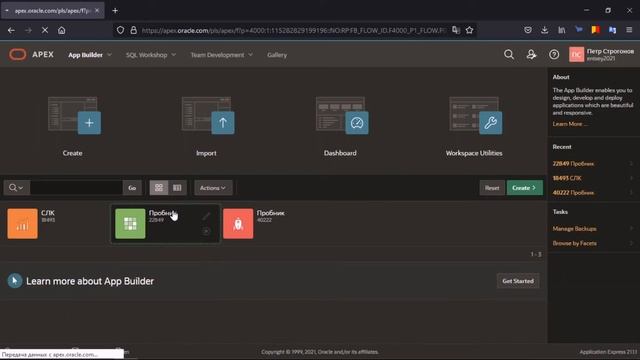Viewport: 640px width, 360px height.
Task: Click the Oracle APEX logo
Action: coord(32,54)
